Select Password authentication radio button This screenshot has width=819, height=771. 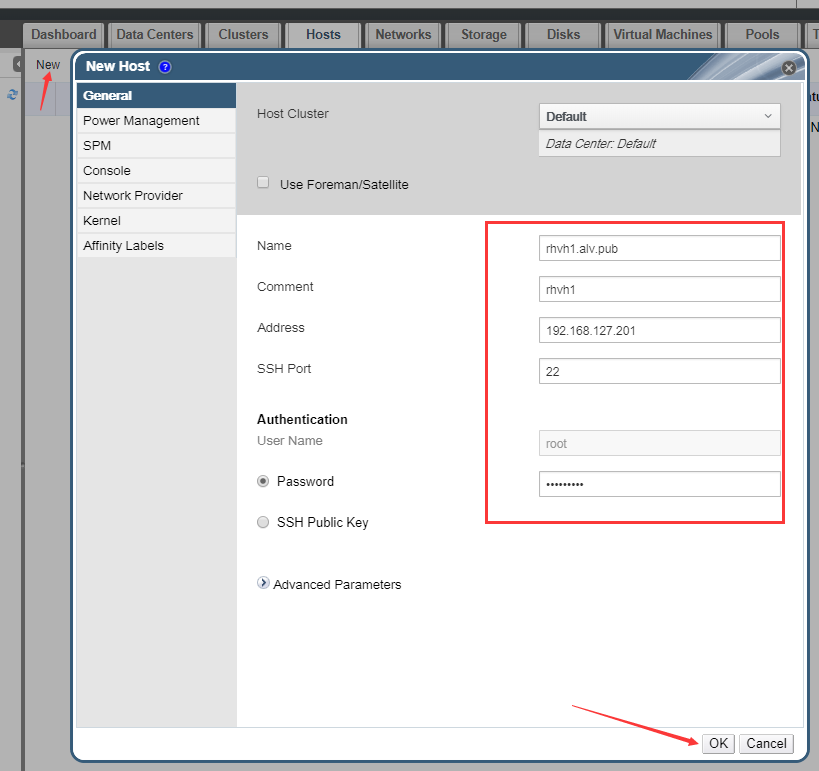pyautogui.click(x=263, y=481)
